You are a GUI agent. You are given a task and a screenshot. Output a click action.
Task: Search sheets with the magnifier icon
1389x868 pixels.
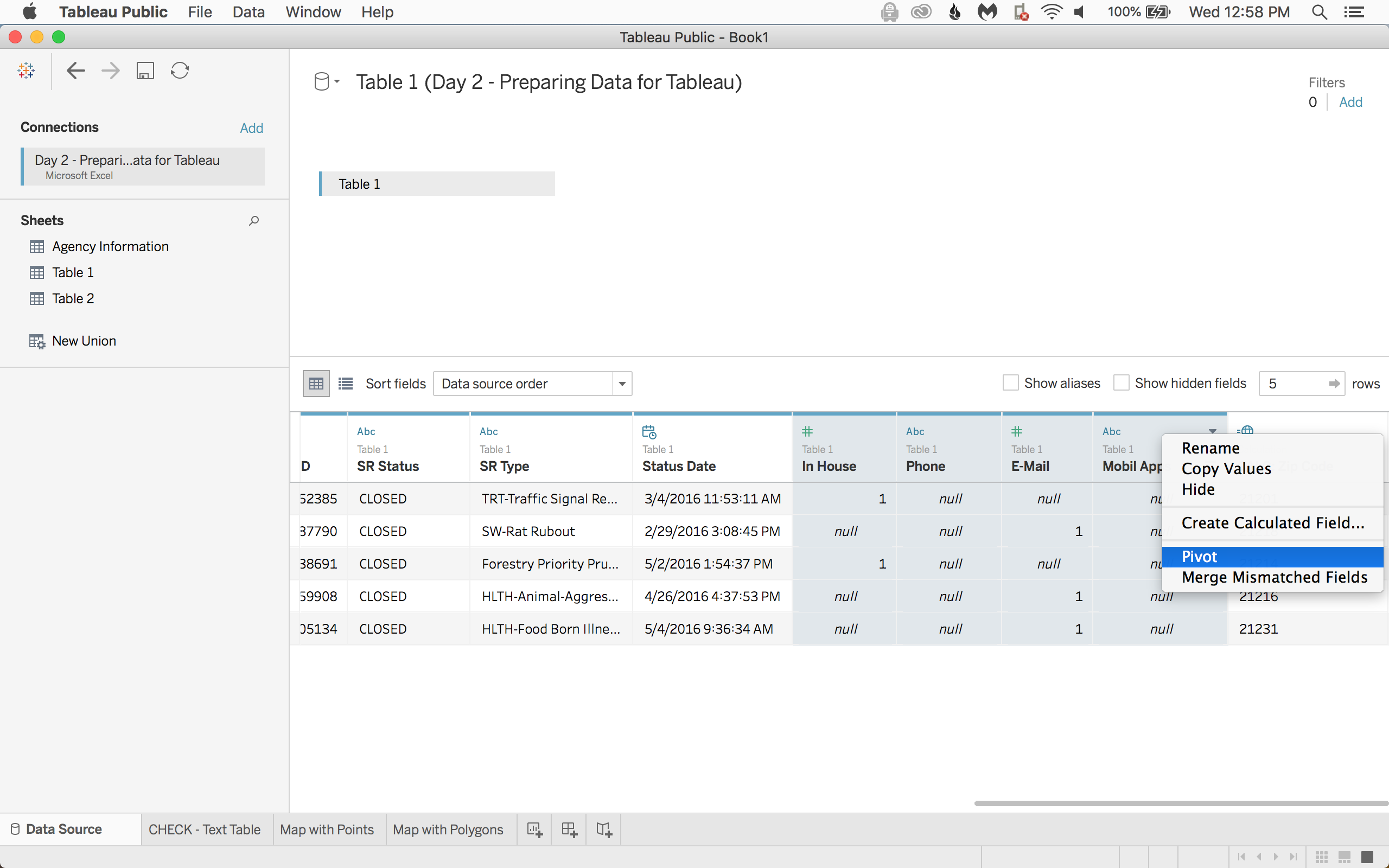pyautogui.click(x=254, y=220)
